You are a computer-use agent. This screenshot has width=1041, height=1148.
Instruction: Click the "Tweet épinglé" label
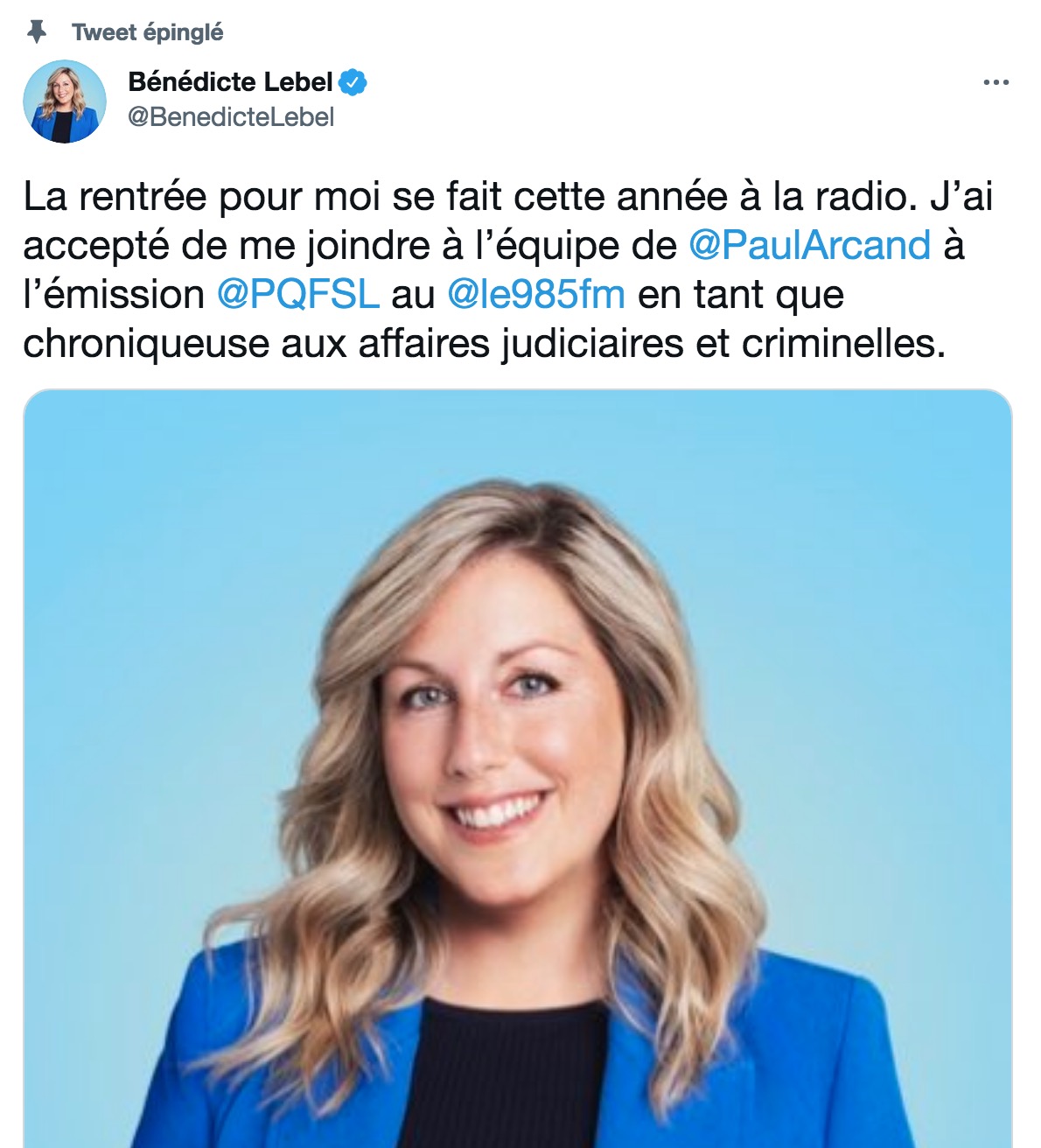[148, 32]
